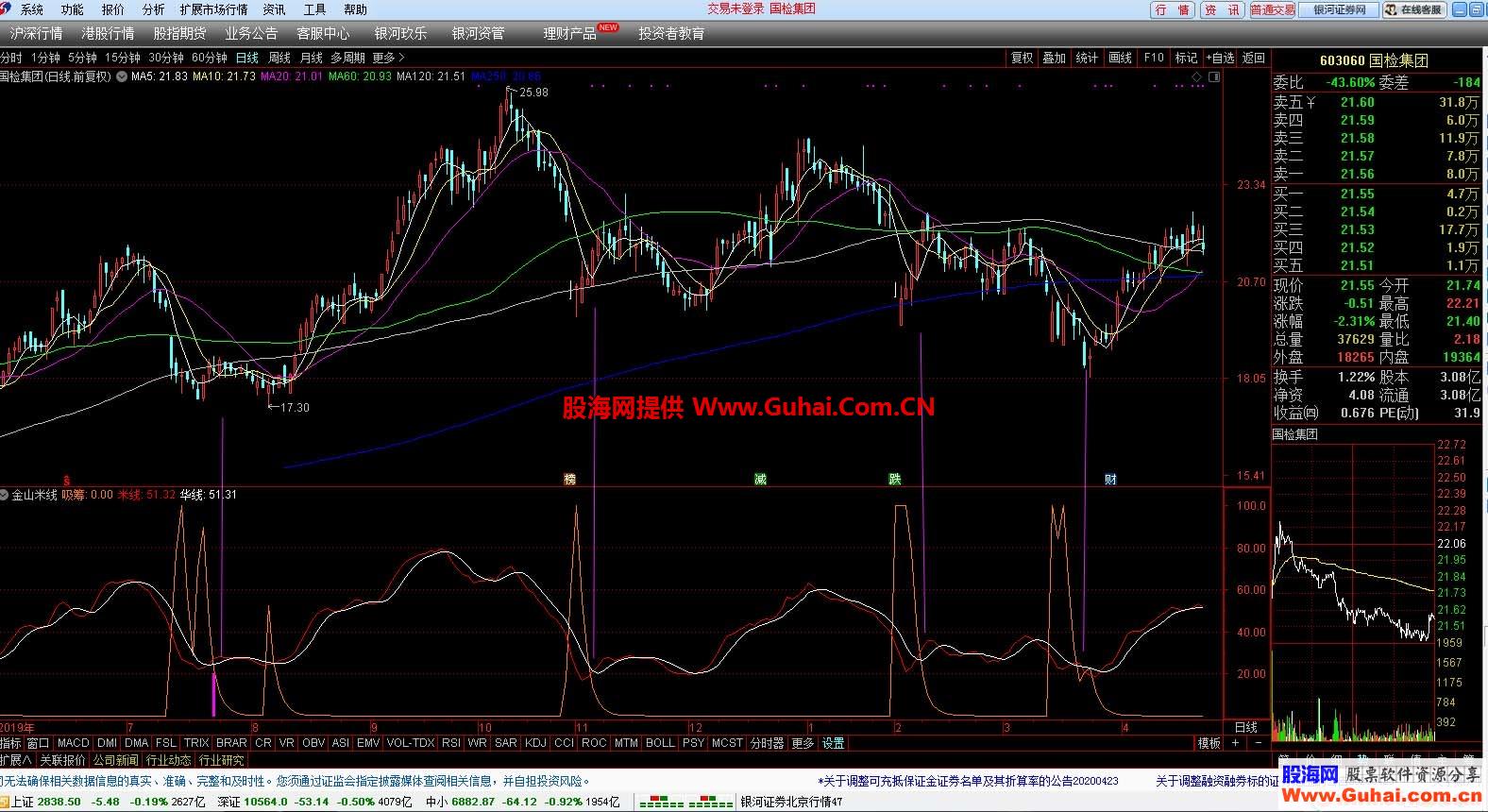Click the 行情 button
This screenshot has height=812, width=1488.
tap(1174, 9)
